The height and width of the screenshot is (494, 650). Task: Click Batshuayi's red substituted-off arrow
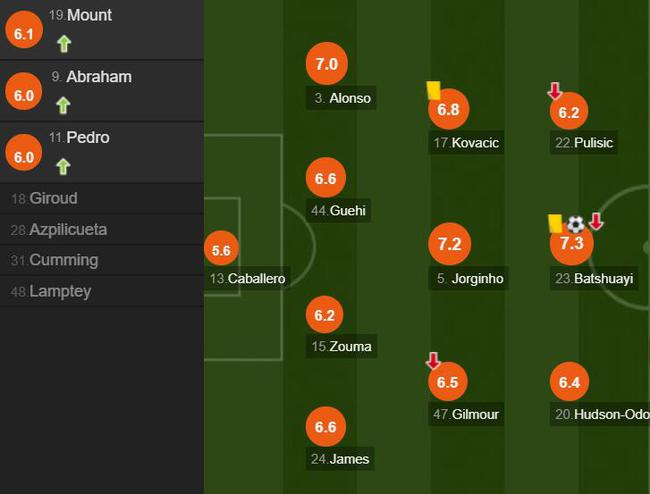[x=596, y=221]
